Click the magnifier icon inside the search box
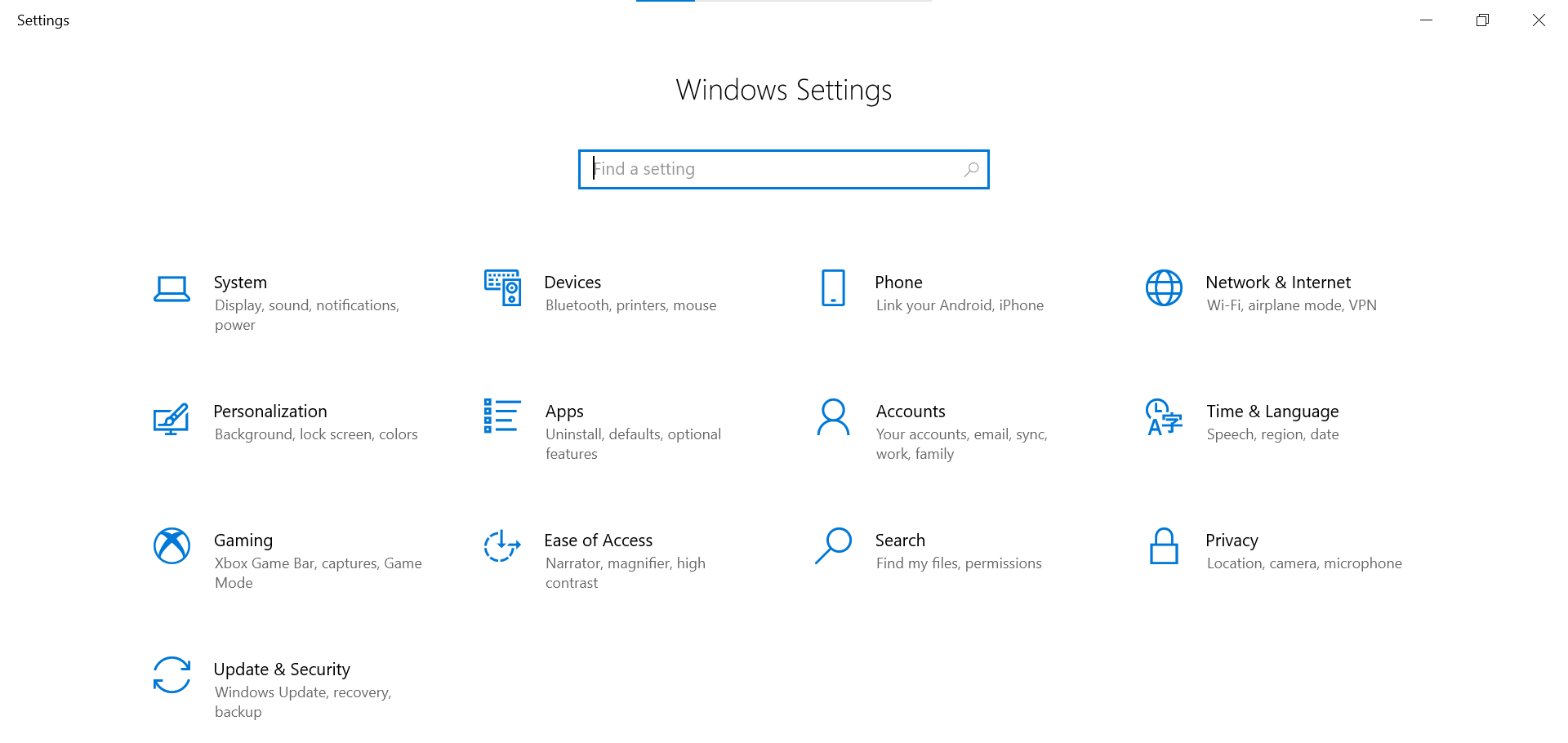This screenshot has width=1568, height=743. click(971, 169)
